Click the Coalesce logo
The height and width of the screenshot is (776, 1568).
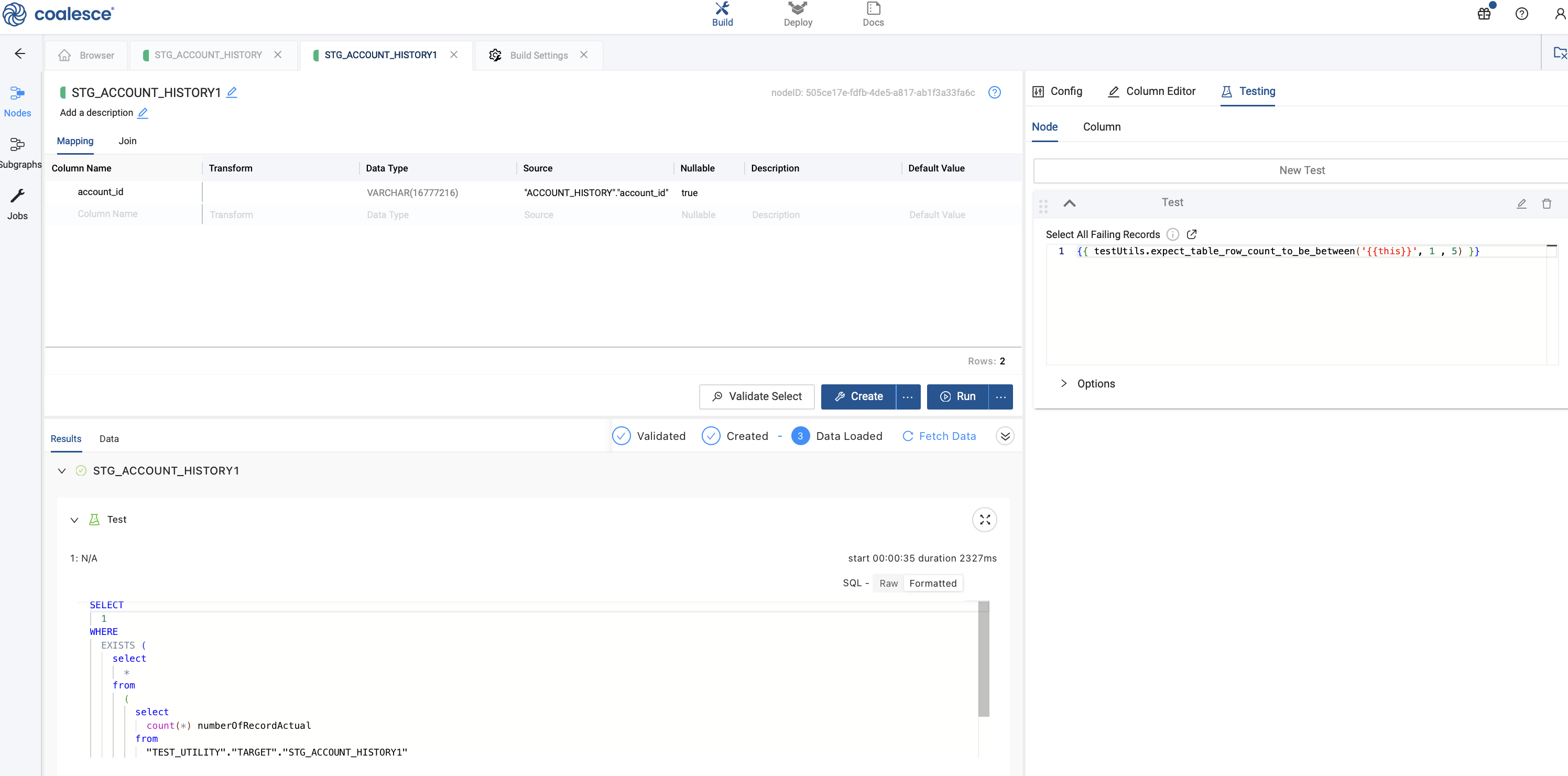(58, 14)
